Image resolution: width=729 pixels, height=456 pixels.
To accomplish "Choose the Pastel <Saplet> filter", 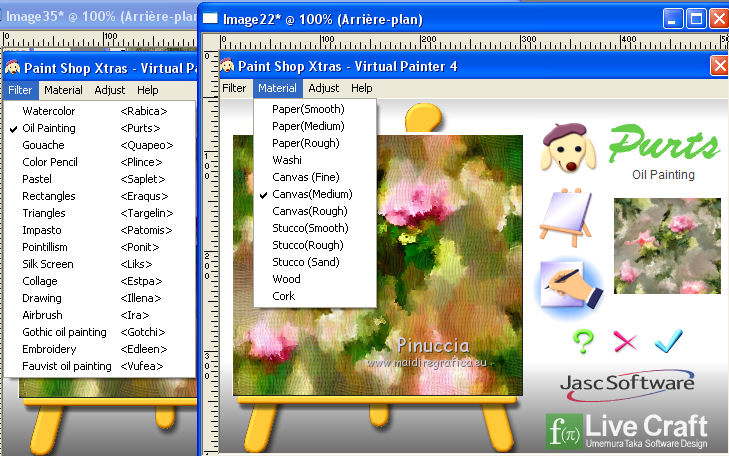I will click(x=99, y=179).
